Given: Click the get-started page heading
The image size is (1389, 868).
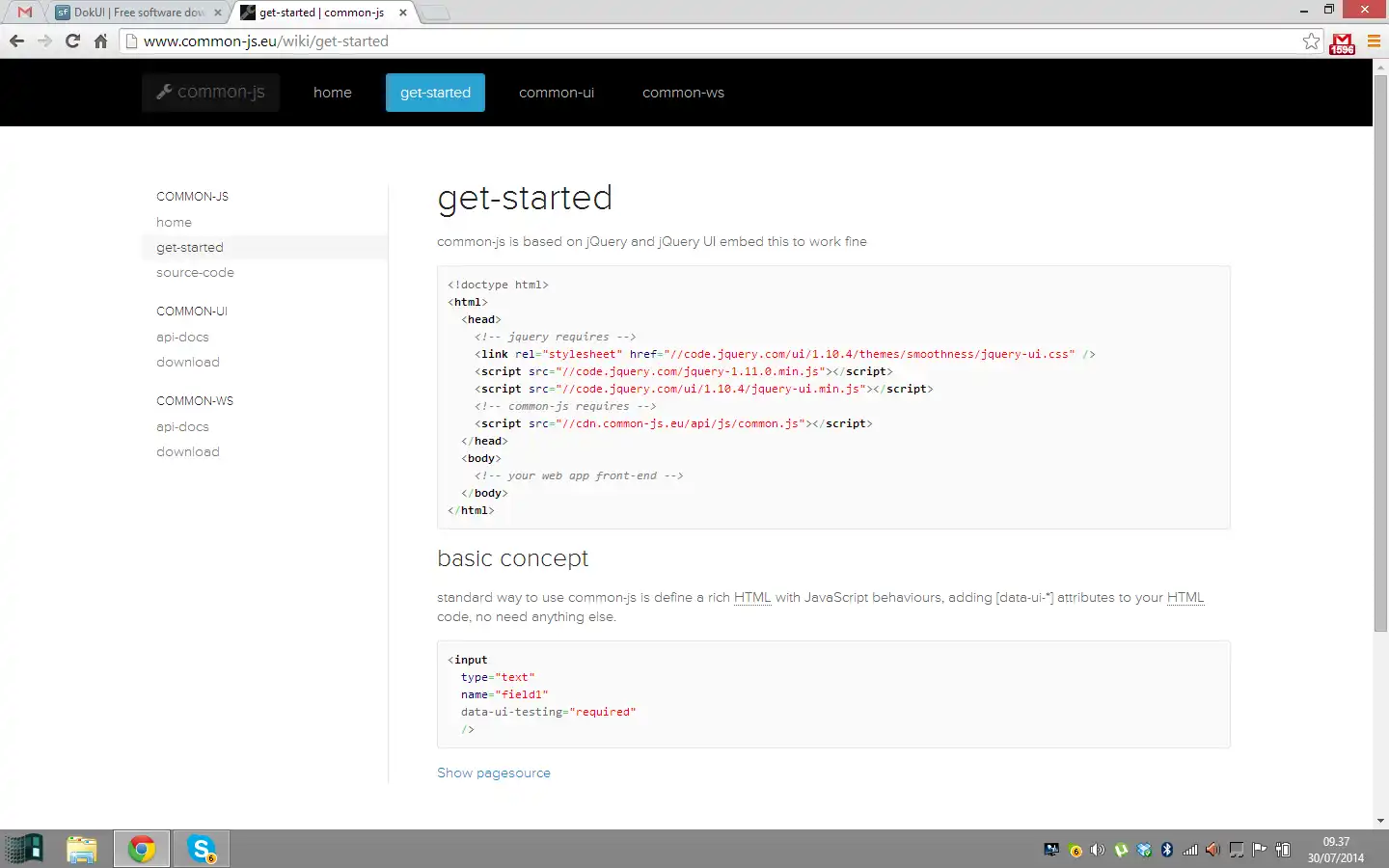Looking at the screenshot, I should (x=525, y=198).
